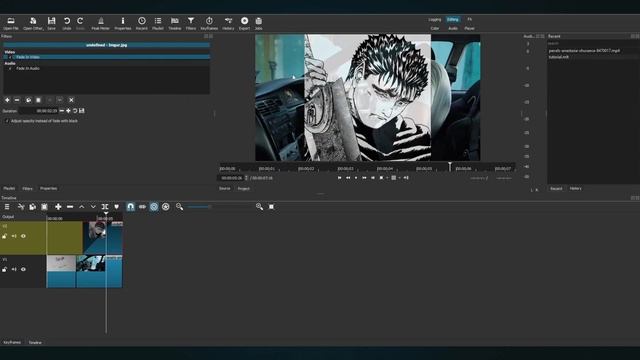Viewport: 640px width, 360px height.
Task: Paste clip using timeline toolbar icon
Action: [x=44, y=207]
